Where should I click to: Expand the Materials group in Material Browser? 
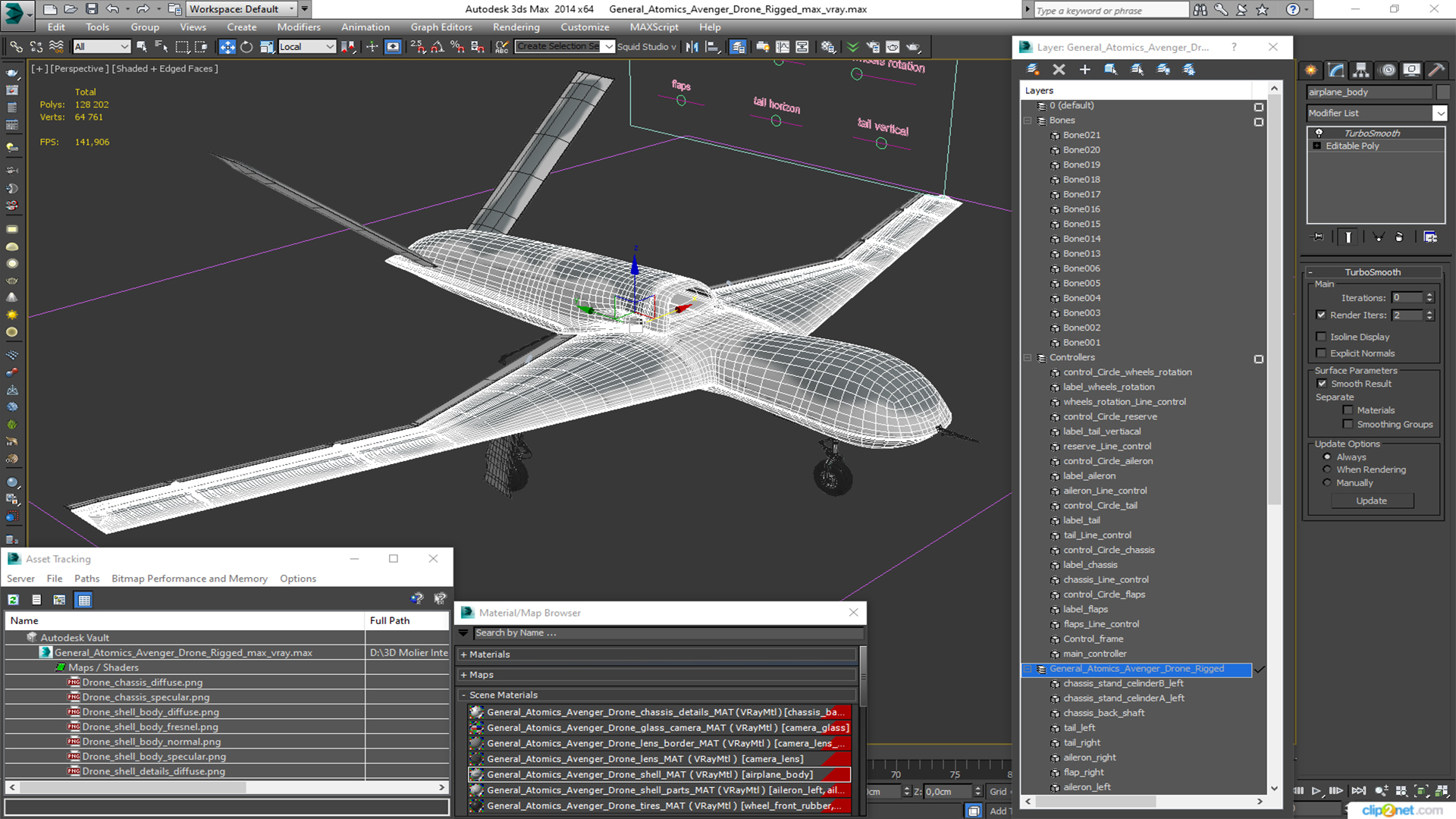pos(463,654)
